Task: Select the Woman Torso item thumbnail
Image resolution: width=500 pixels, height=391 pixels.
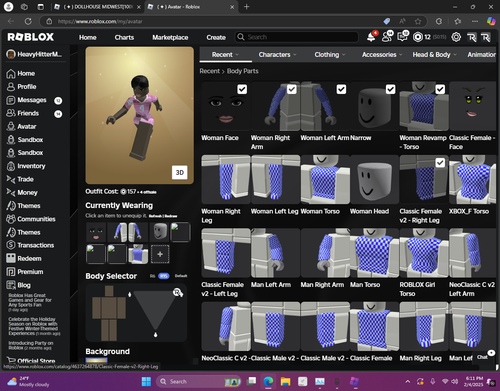Action: point(325,179)
